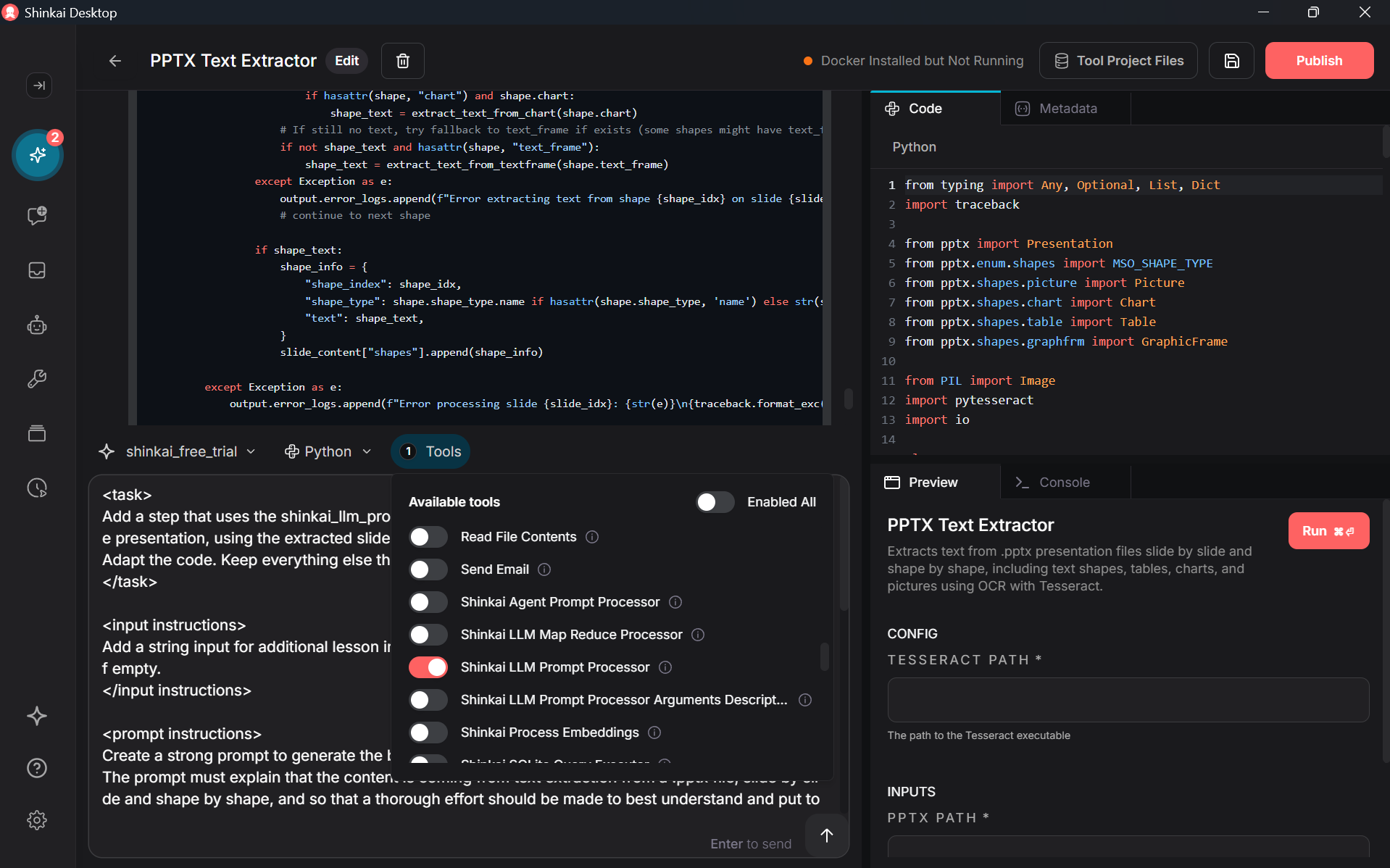Save the tool using the save icon

[x=1231, y=61]
